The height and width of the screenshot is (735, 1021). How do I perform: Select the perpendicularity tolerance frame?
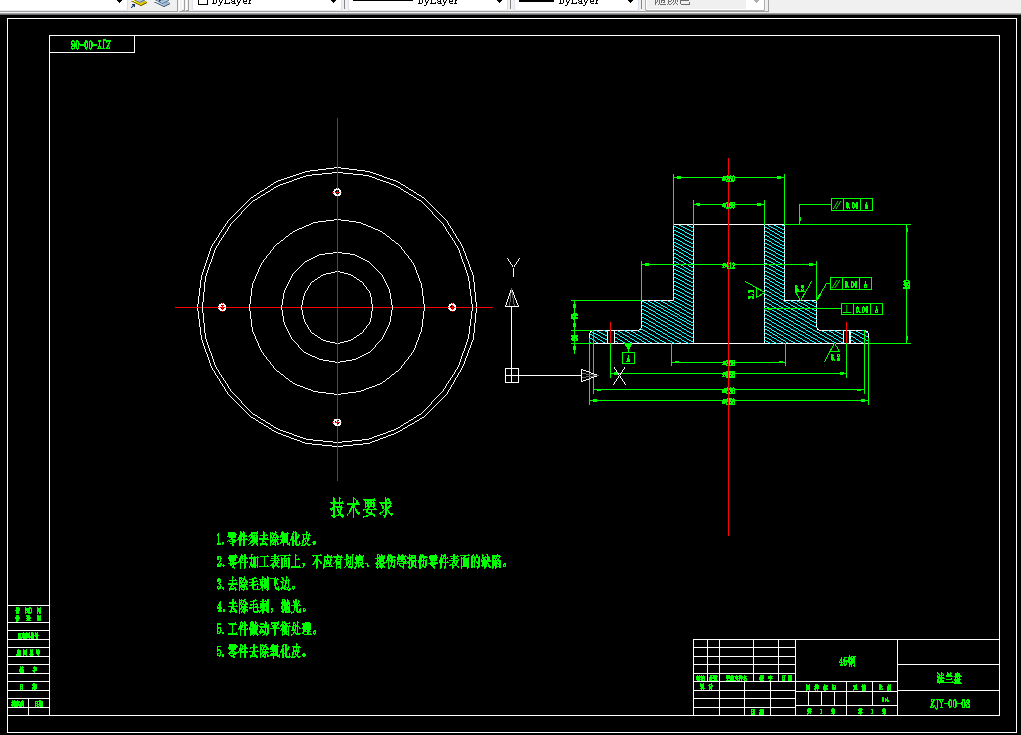click(861, 309)
